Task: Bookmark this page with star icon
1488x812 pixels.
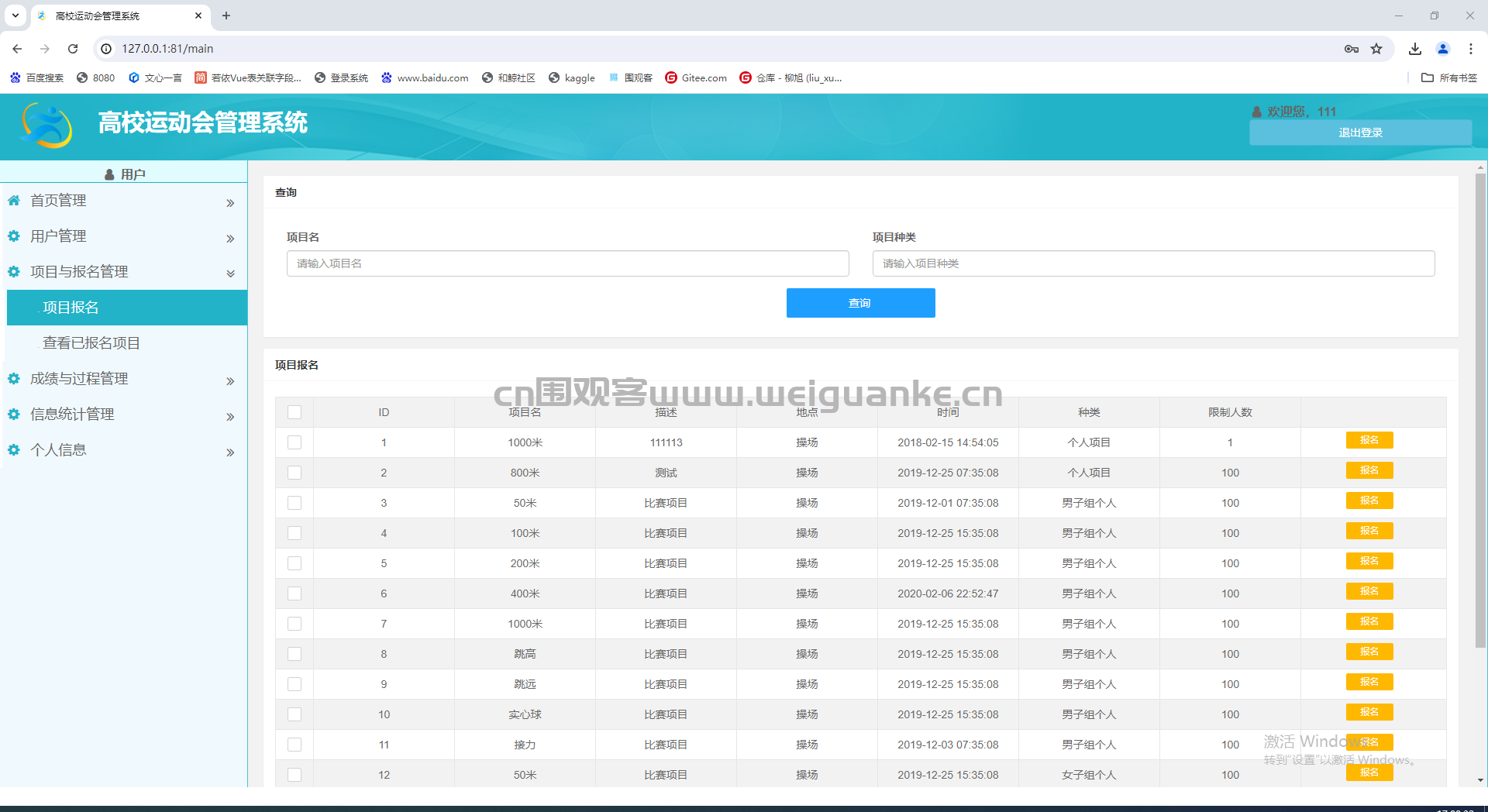Action: (x=1376, y=48)
